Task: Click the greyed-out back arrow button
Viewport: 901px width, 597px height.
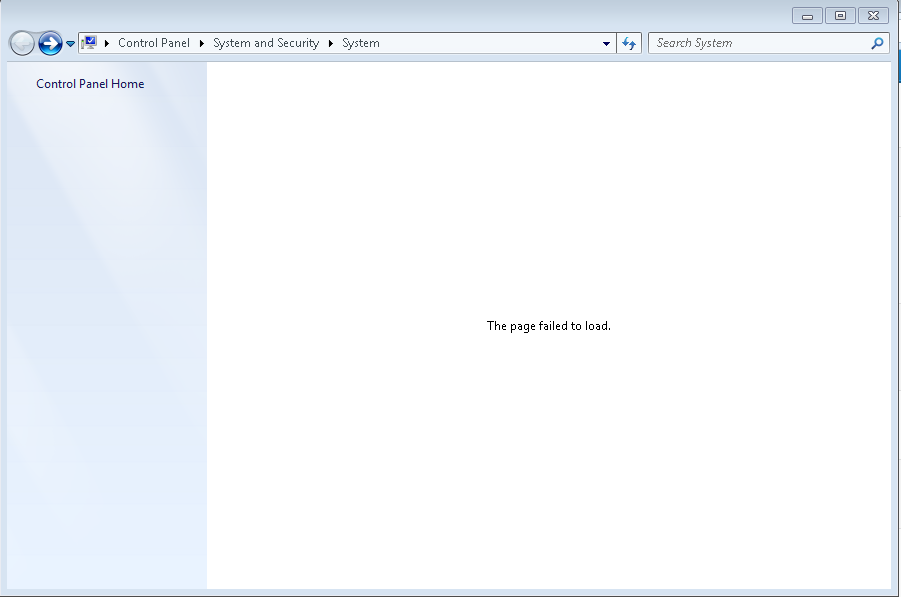Action: point(22,43)
